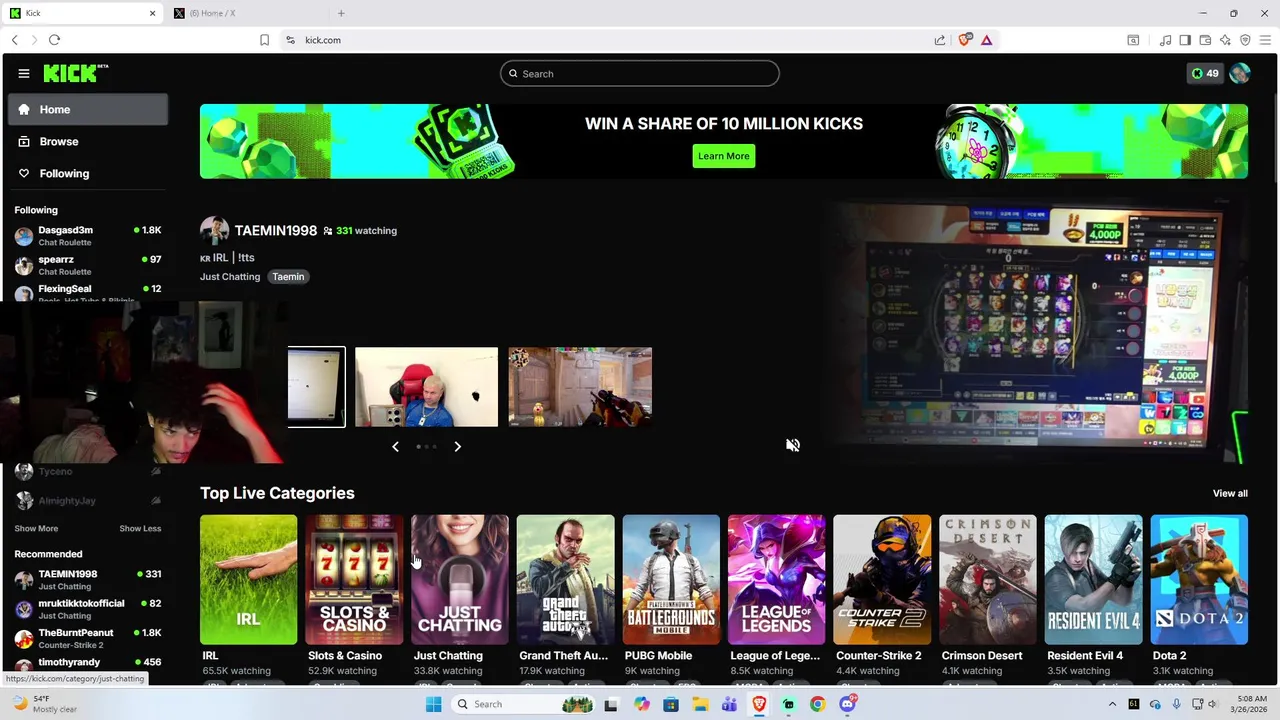Open the Counter-Strike 2 category card
This screenshot has width=1280, height=720.
tap(882, 580)
